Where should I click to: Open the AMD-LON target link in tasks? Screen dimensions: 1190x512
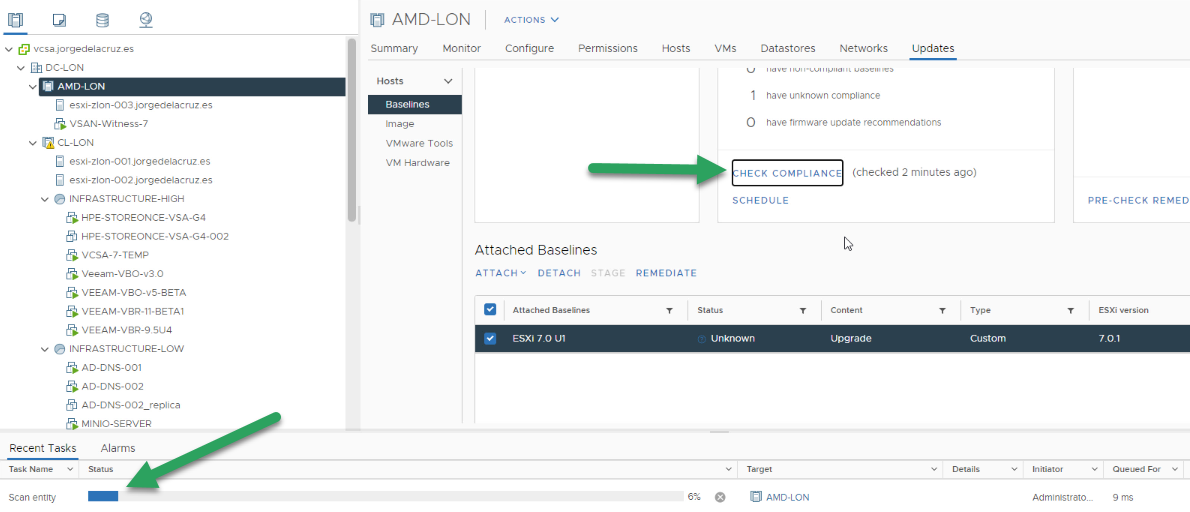(x=788, y=498)
